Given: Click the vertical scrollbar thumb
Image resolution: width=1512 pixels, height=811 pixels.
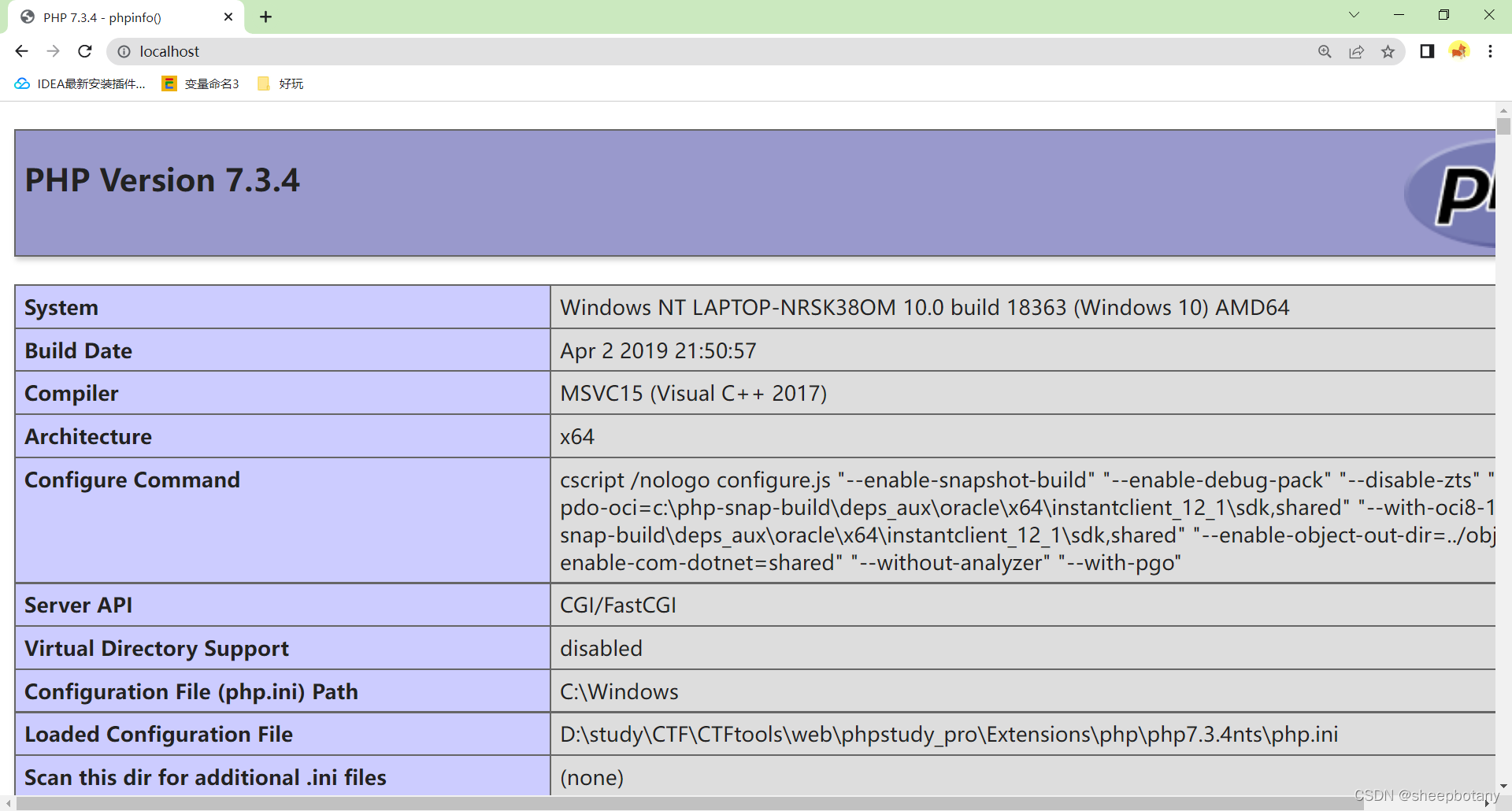Looking at the screenshot, I should (1503, 127).
